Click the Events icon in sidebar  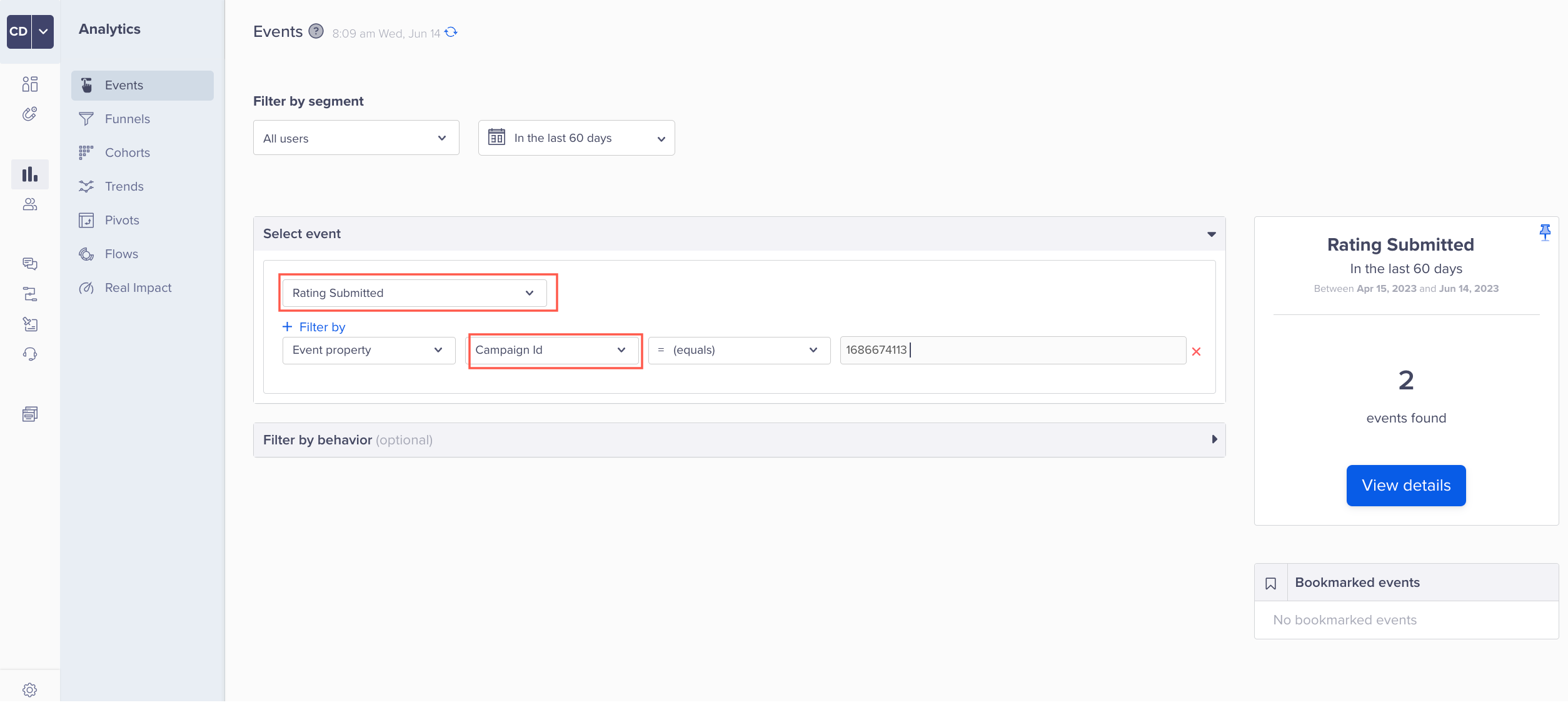[x=87, y=85]
